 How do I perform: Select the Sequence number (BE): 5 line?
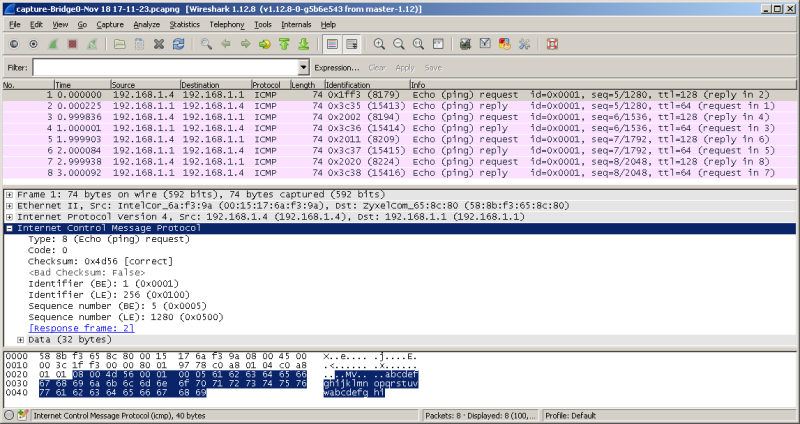(x=117, y=306)
